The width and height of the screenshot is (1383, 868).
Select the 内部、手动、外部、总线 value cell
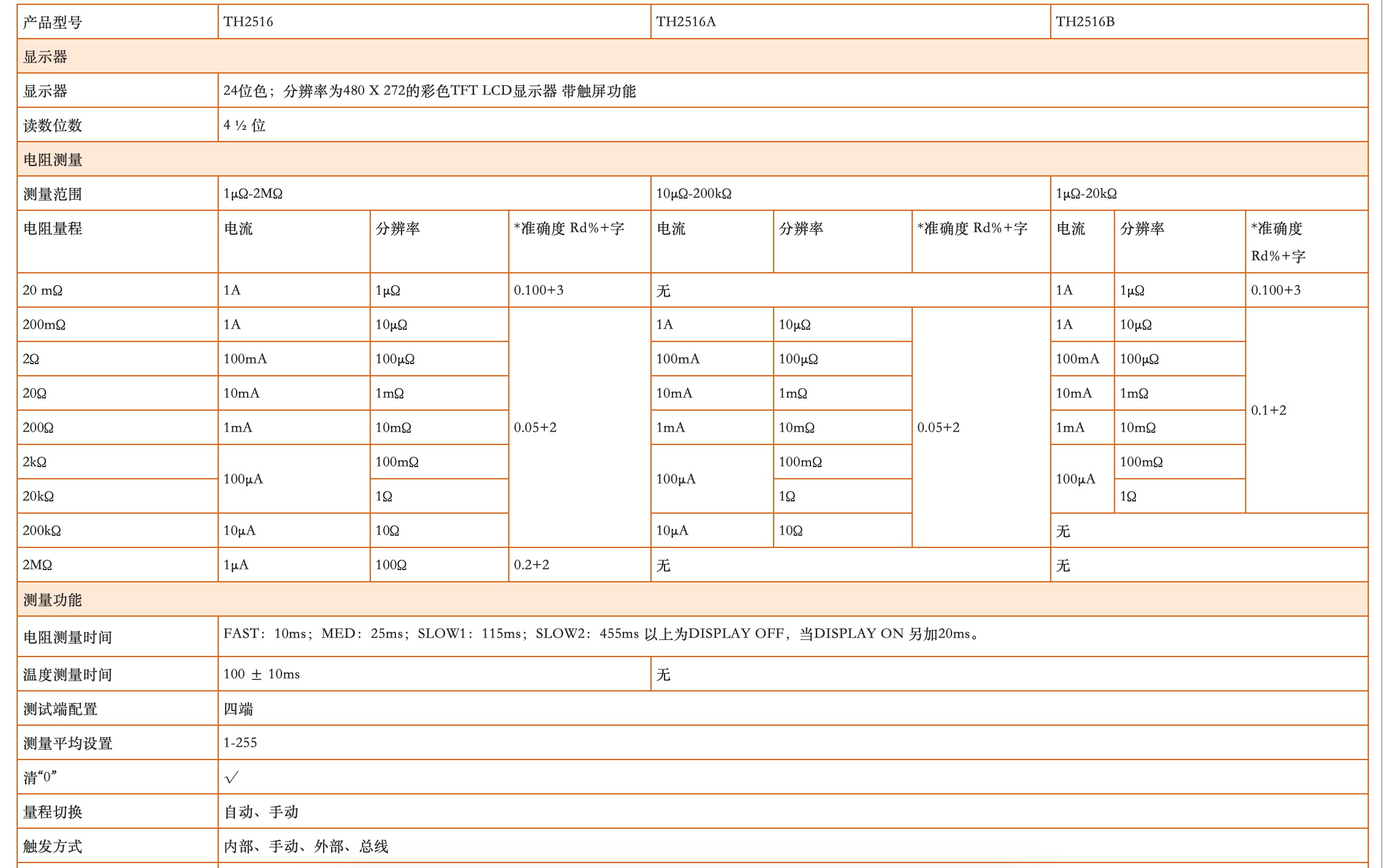[793, 846]
